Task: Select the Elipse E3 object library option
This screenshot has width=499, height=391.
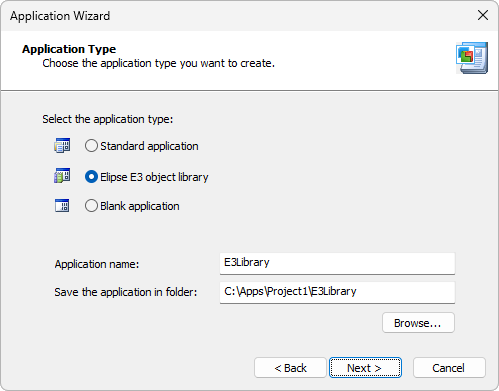Action: click(x=91, y=177)
